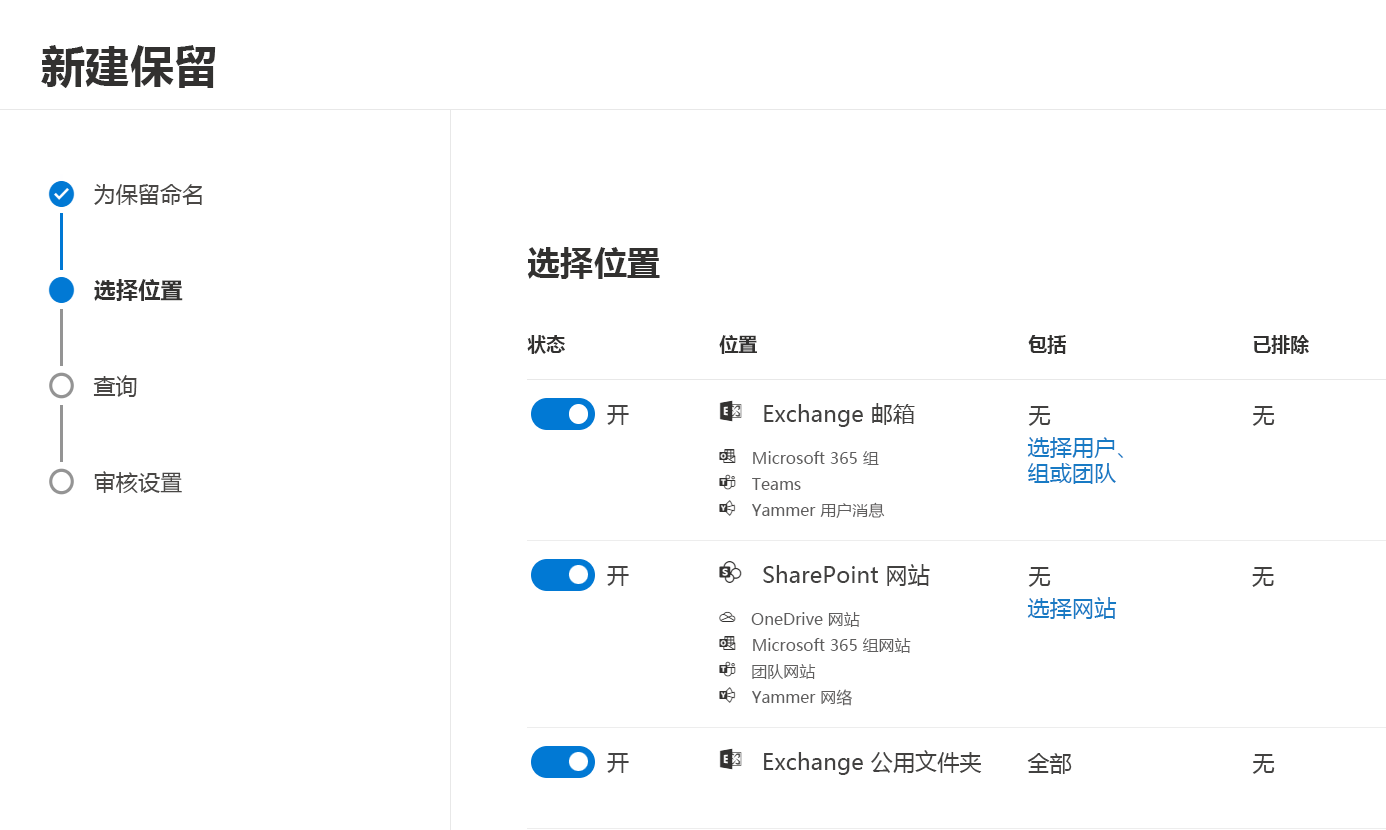
Task: Click the Yammer 用户消息 icon
Action: click(x=727, y=508)
